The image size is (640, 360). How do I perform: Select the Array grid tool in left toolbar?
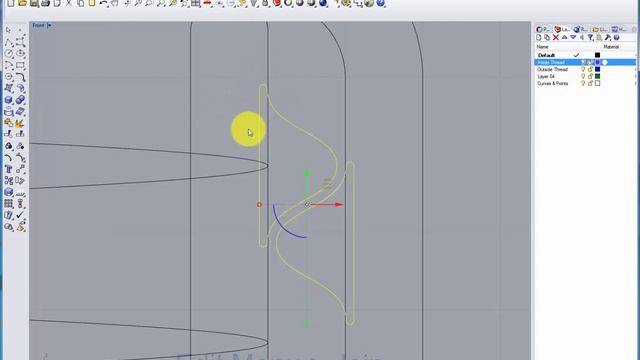9,203
